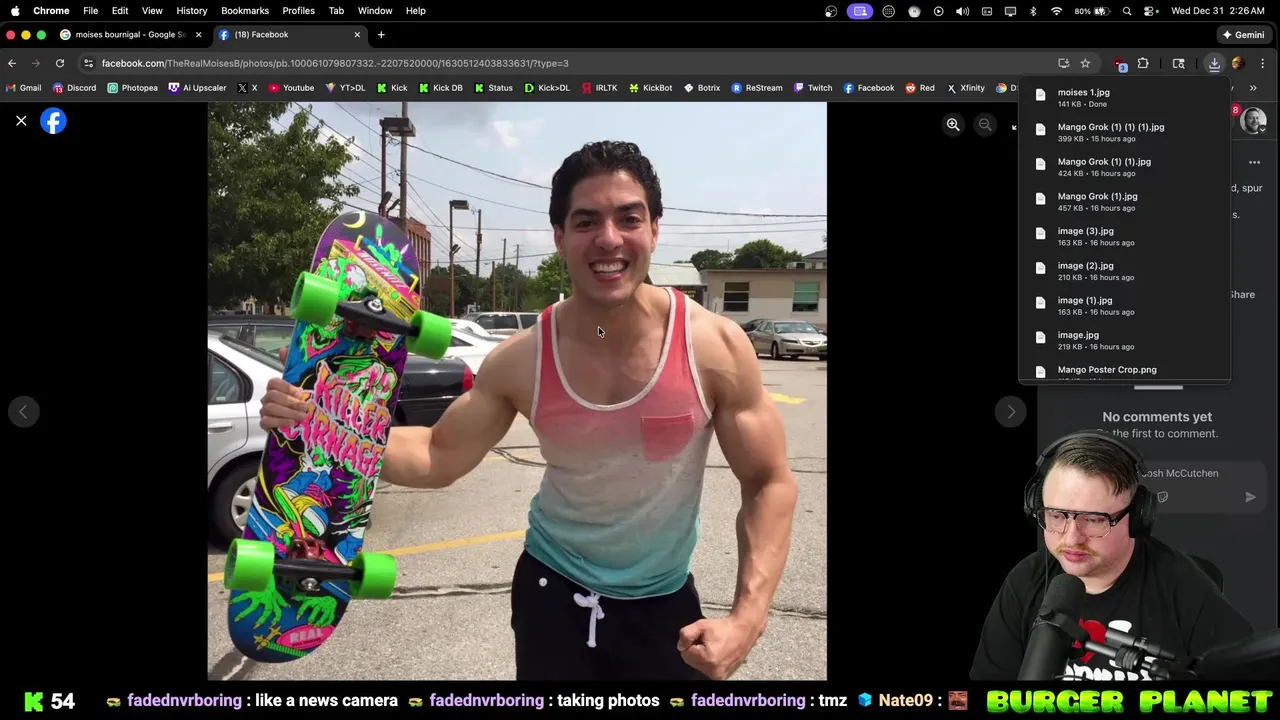Open download Mango Grok (1) (1).jpg
1280x720 pixels.
click(1124, 167)
